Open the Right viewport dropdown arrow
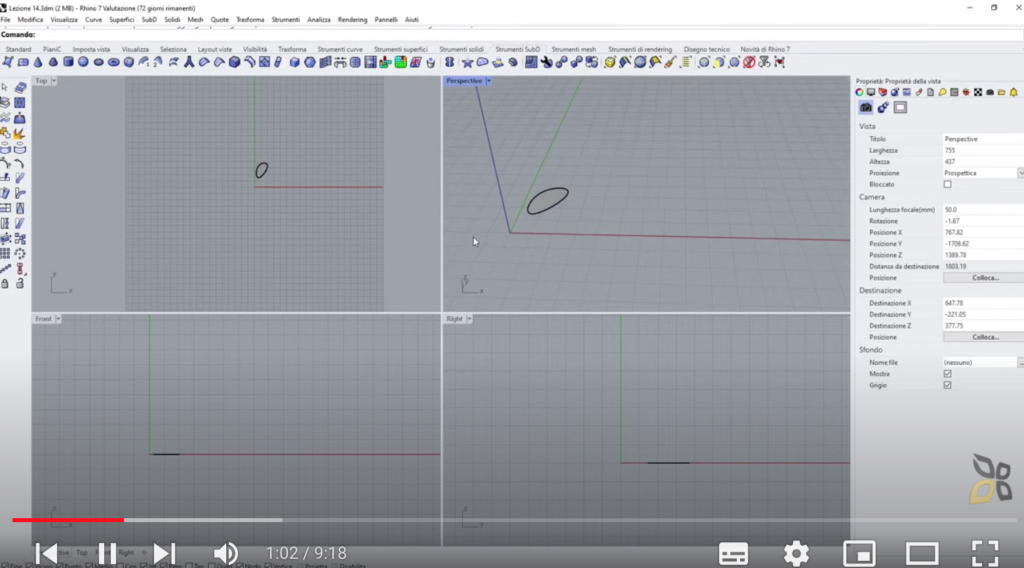Screen dimensions: 1024x568 (x=469, y=319)
